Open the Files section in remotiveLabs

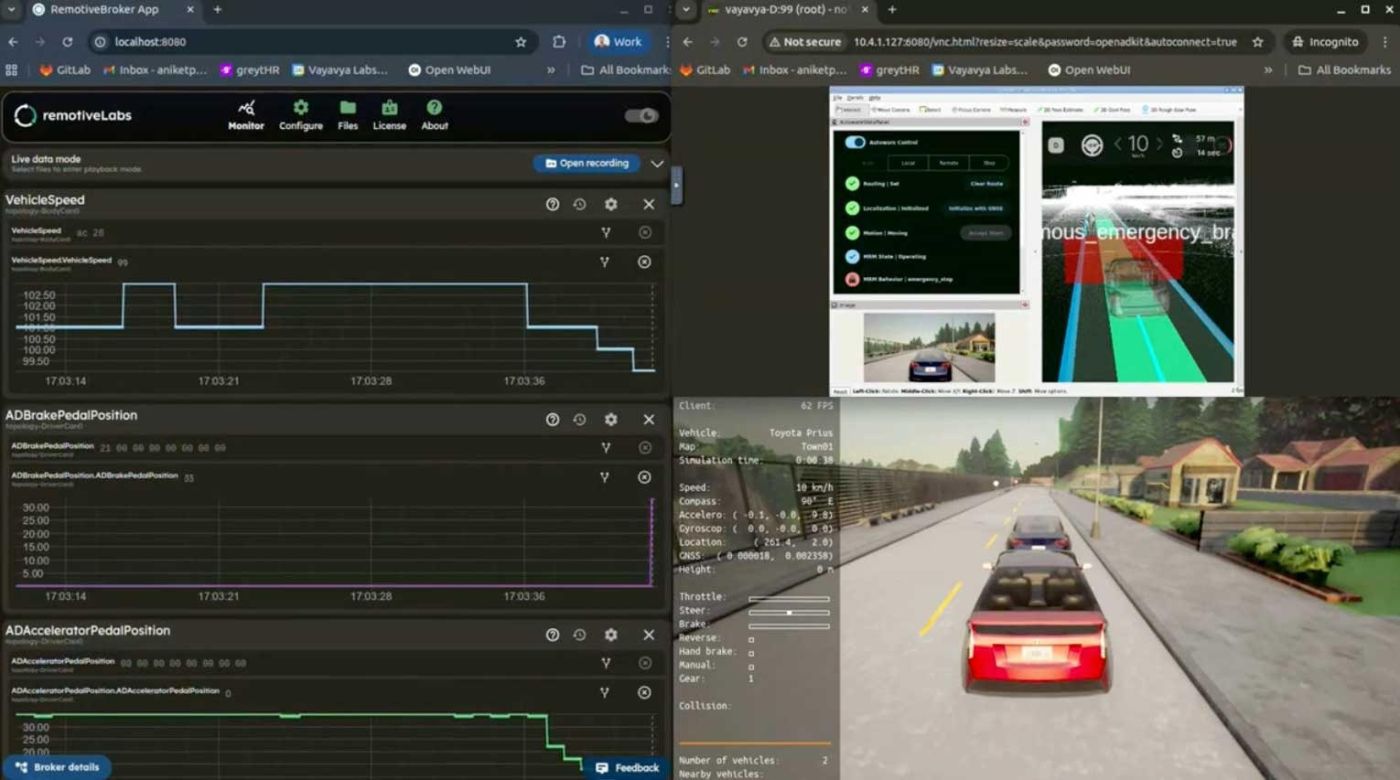point(347,115)
